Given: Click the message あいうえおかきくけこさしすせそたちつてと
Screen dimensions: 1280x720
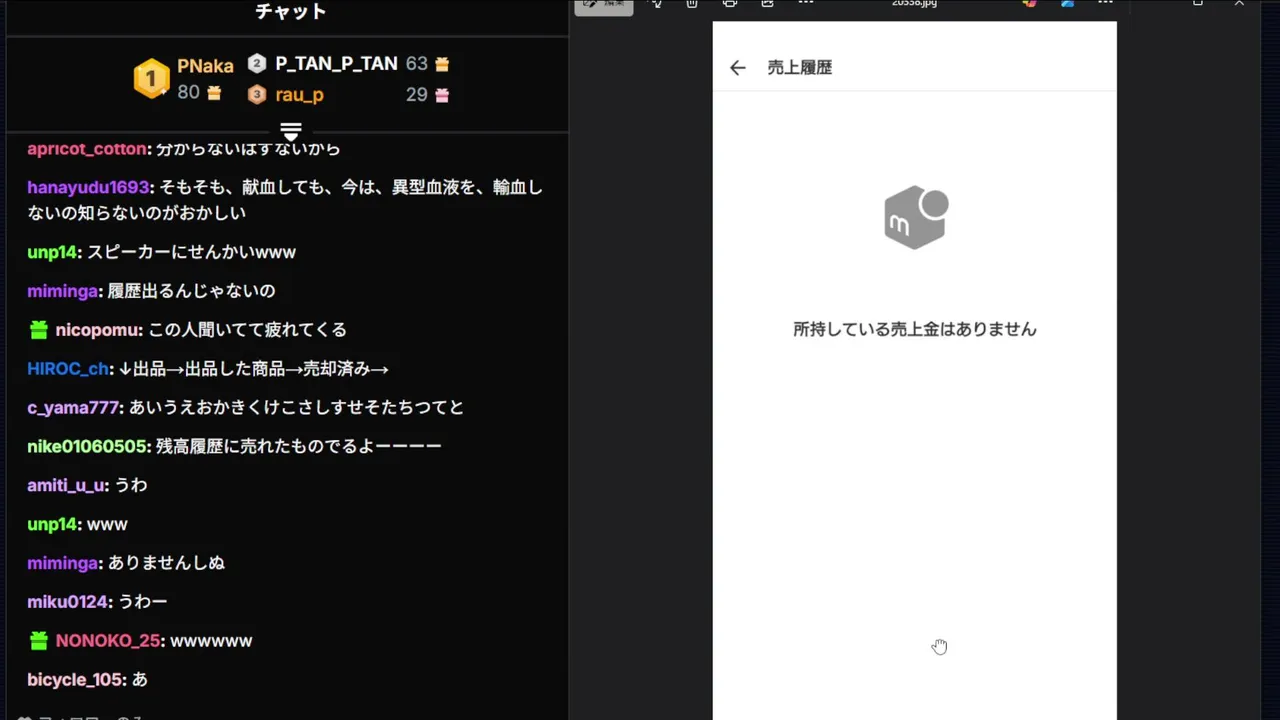Looking at the screenshot, I should point(297,408).
